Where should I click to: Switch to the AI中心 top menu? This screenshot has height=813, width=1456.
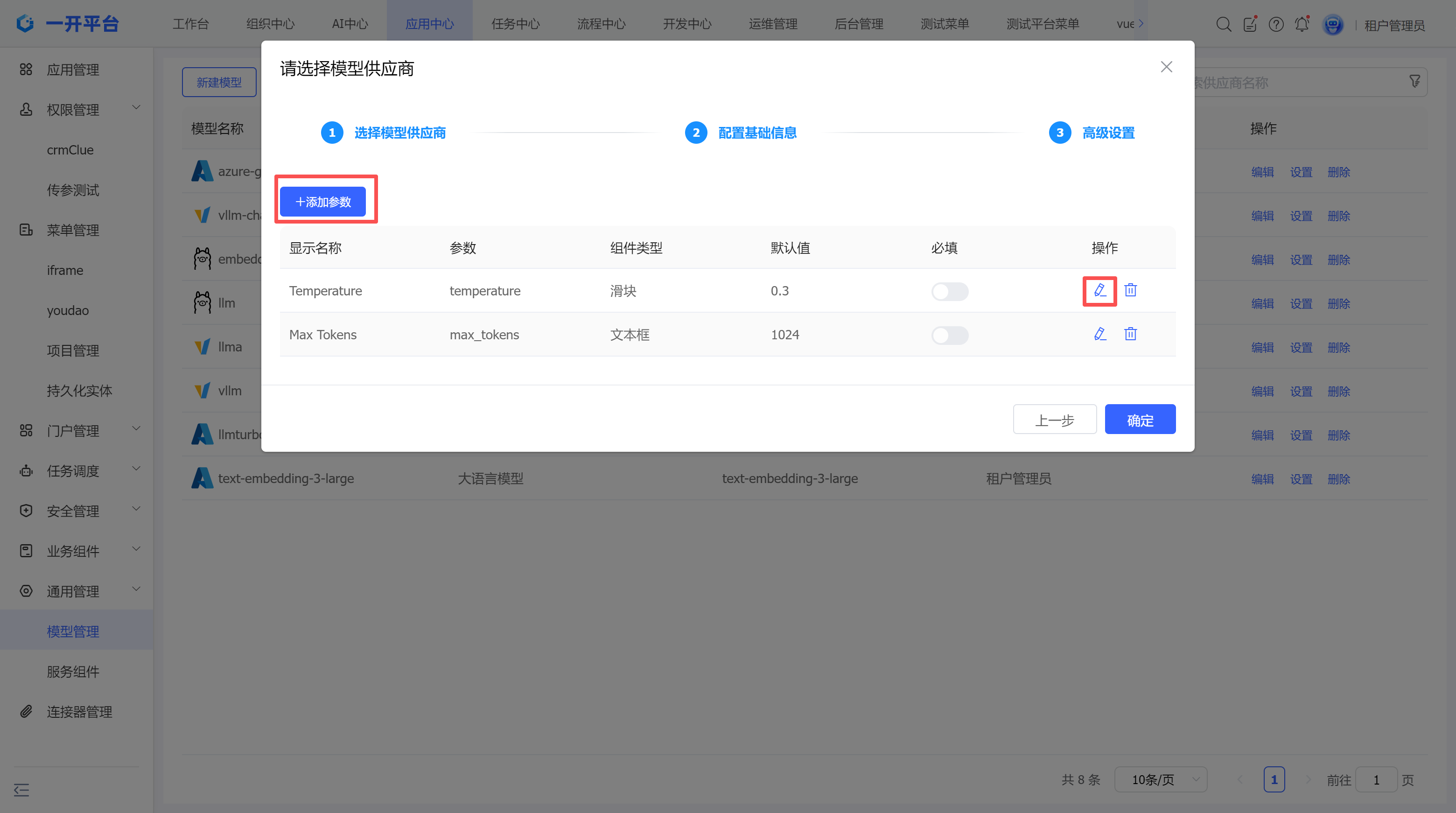pyautogui.click(x=350, y=24)
